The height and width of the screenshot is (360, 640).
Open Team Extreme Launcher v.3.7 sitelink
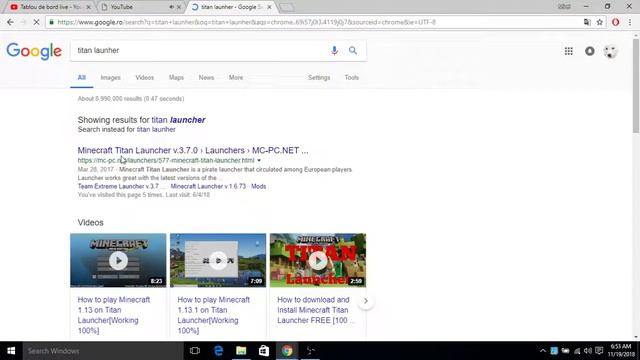tap(120, 186)
